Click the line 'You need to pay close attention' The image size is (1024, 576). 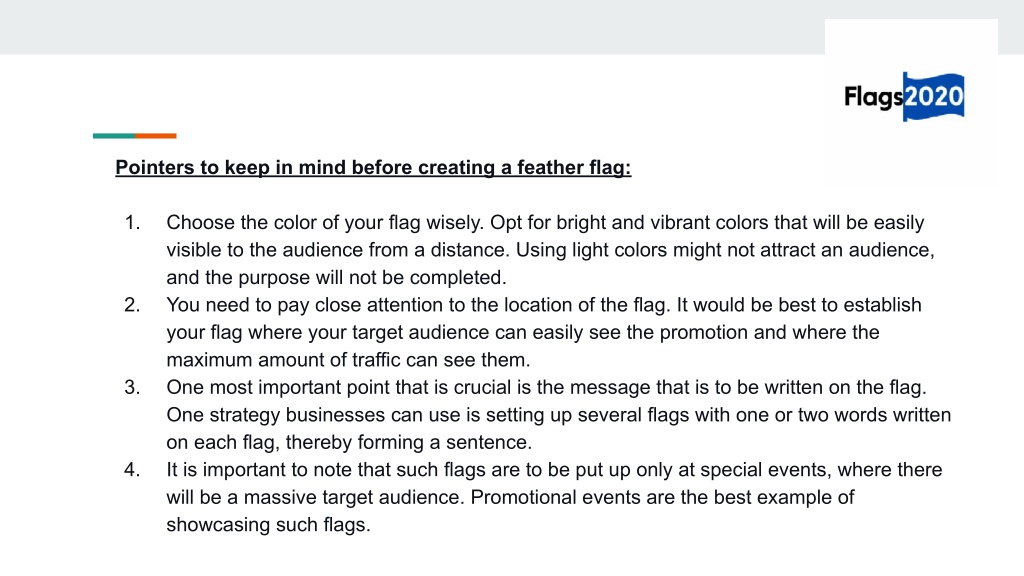coord(544,305)
